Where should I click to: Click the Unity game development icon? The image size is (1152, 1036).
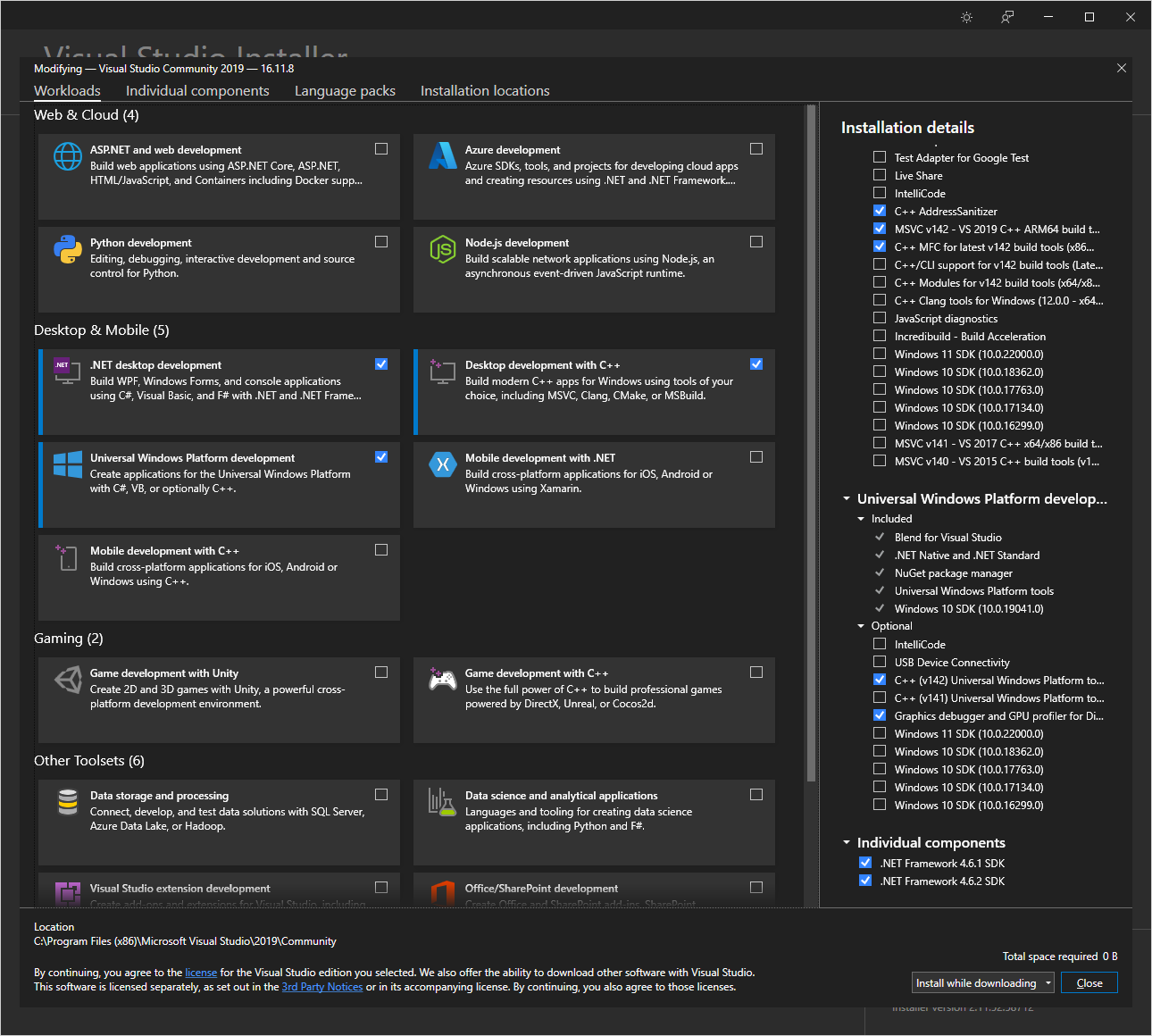coord(68,680)
